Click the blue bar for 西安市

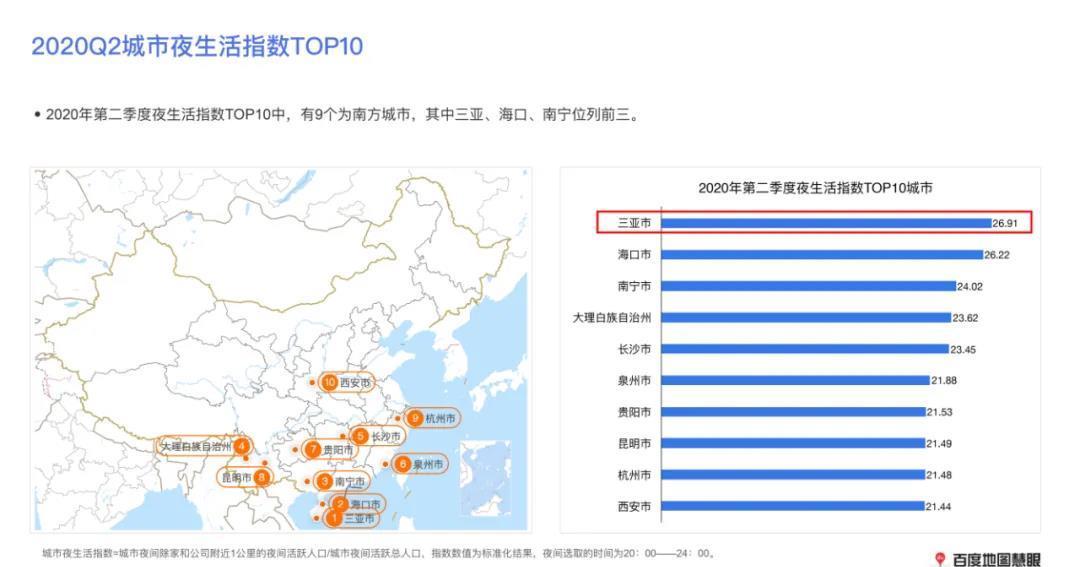coord(793,506)
